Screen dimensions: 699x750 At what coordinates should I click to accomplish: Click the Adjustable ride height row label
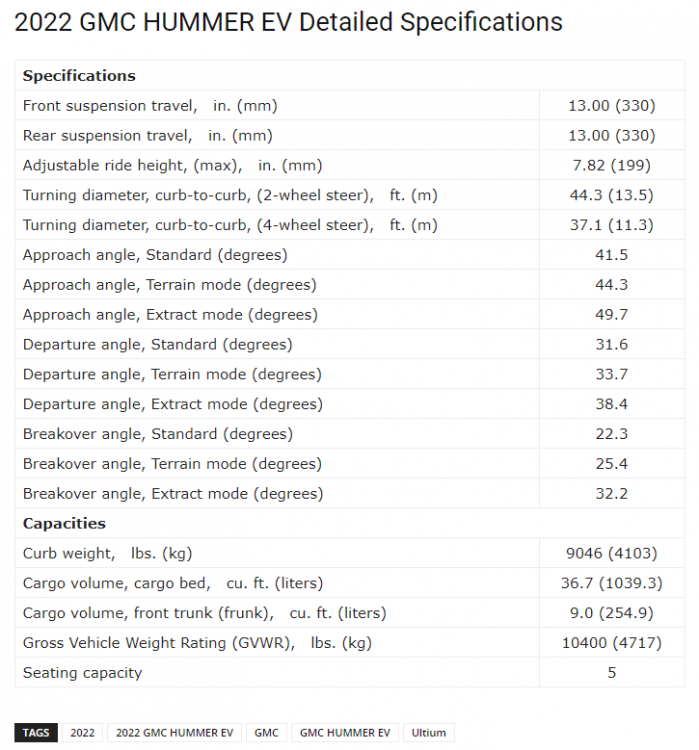pos(172,166)
